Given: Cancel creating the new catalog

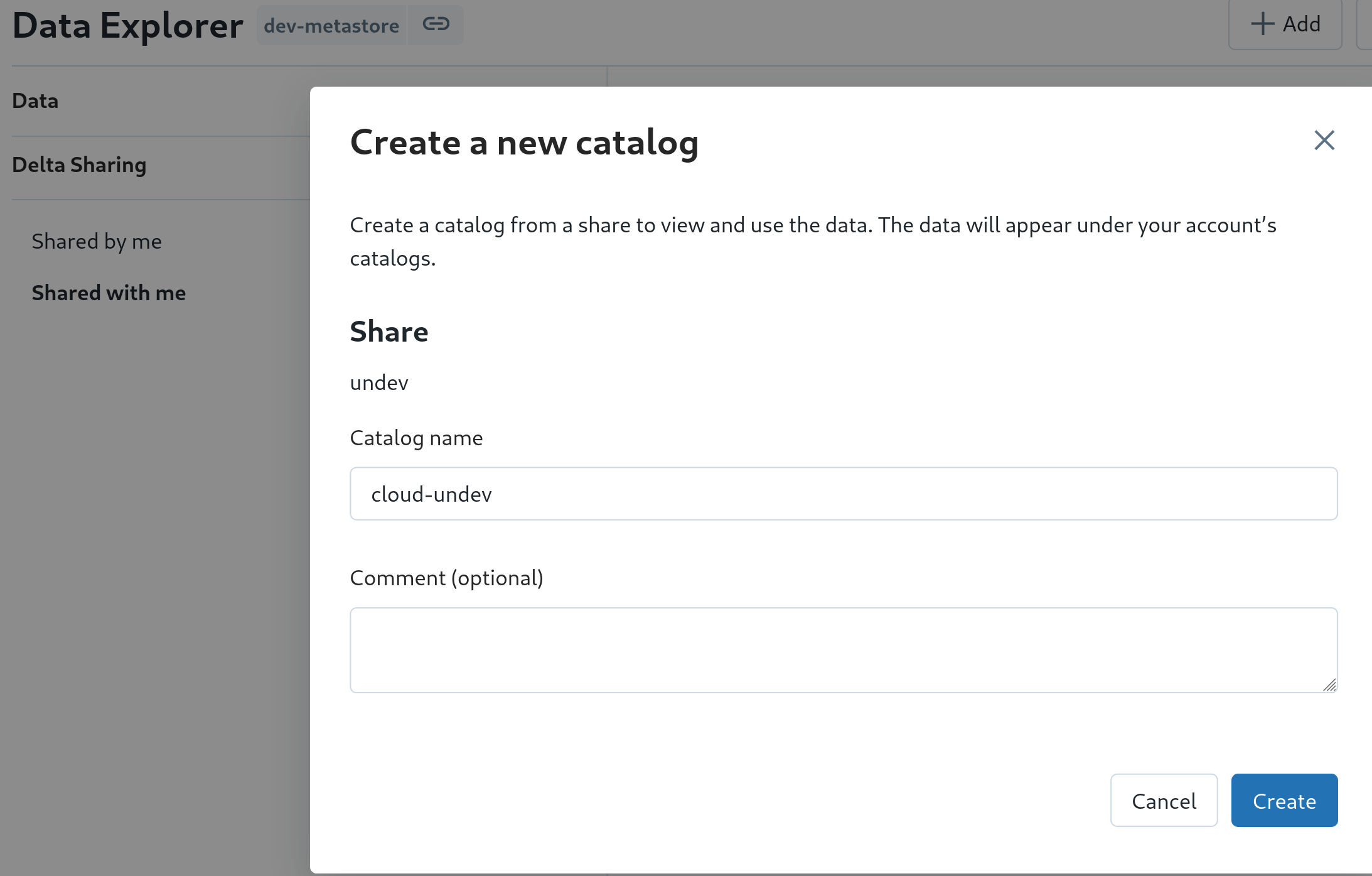Looking at the screenshot, I should coord(1164,800).
